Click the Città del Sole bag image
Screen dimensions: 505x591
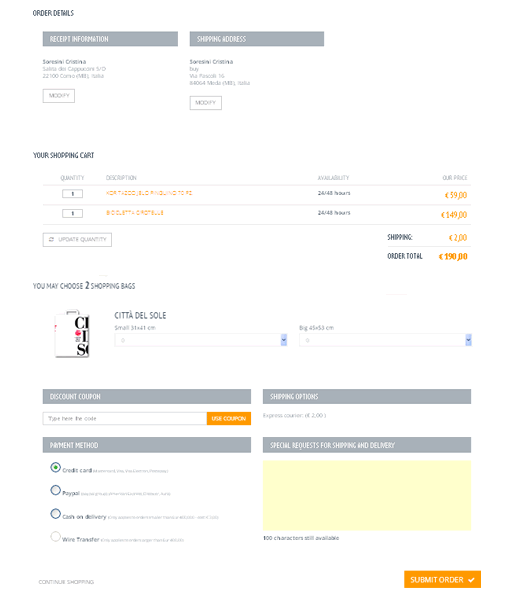coord(72,334)
